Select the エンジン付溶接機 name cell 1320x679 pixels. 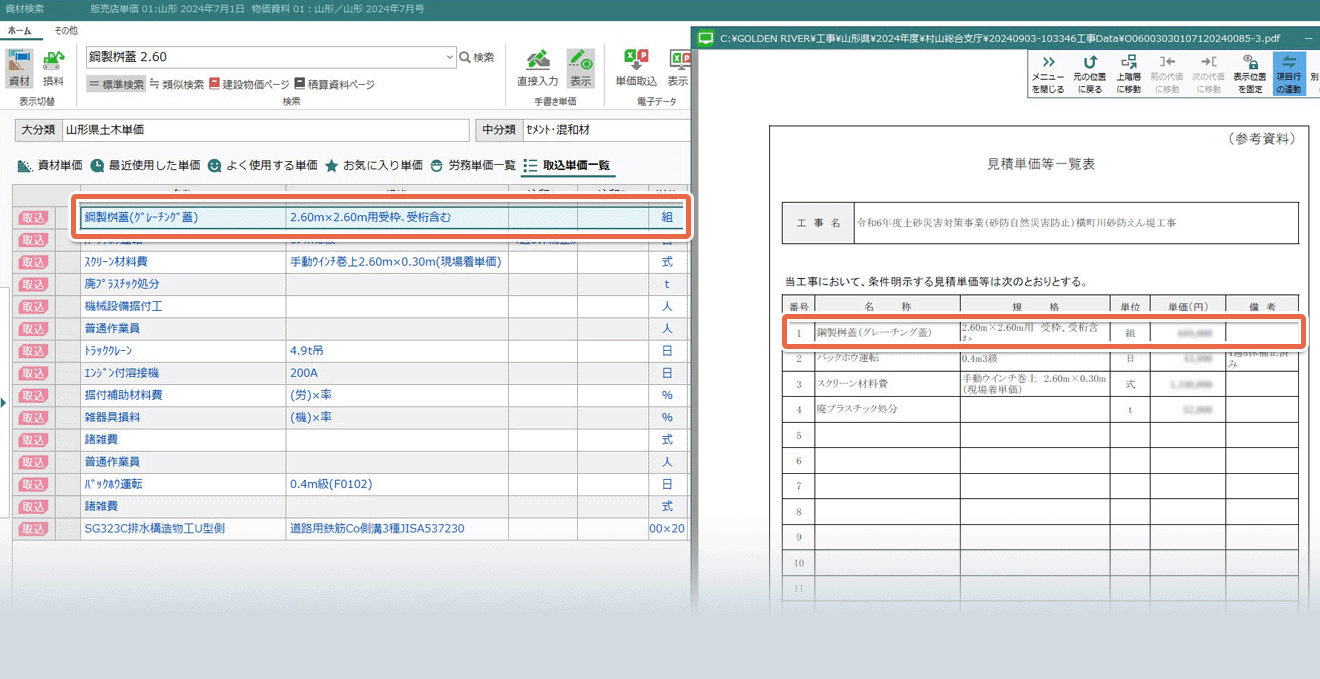183,373
